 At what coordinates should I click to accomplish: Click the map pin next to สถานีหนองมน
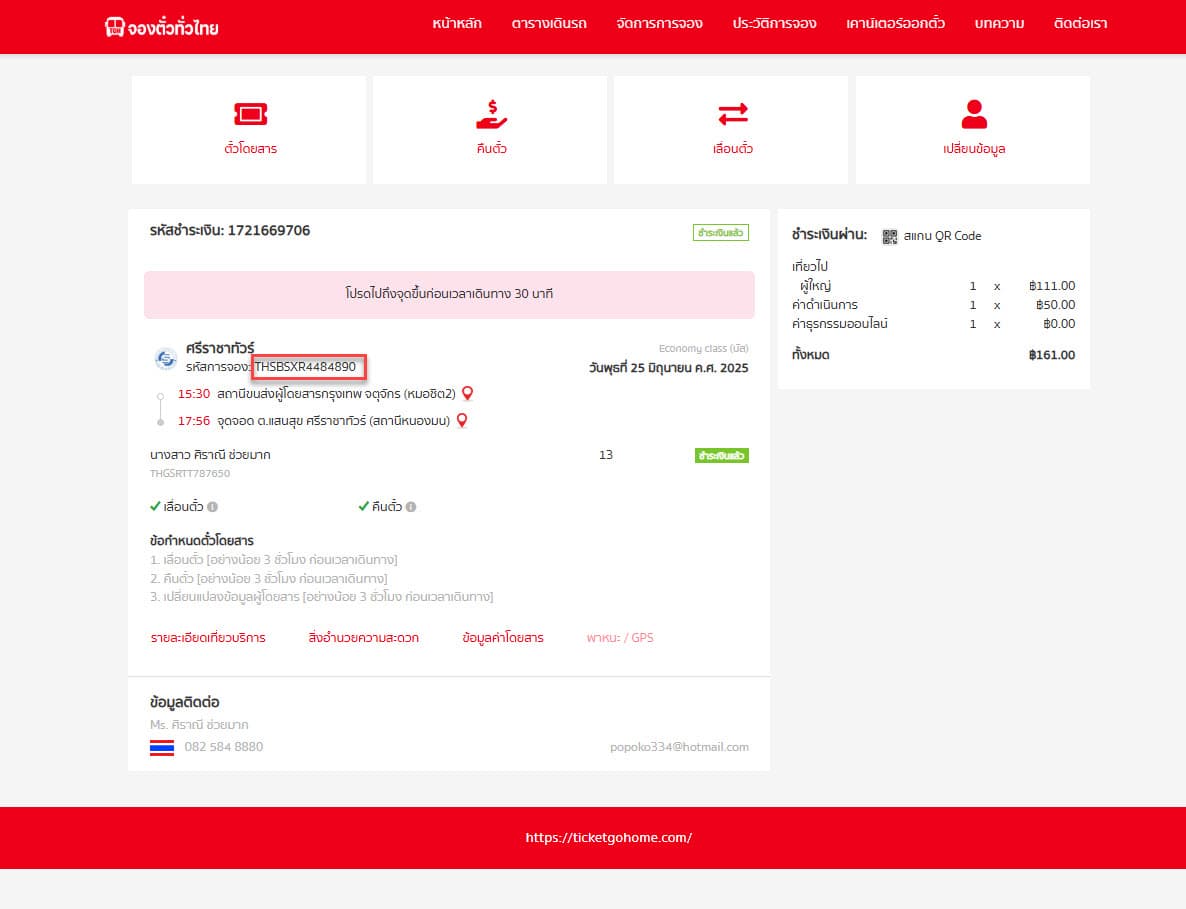coord(462,421)
